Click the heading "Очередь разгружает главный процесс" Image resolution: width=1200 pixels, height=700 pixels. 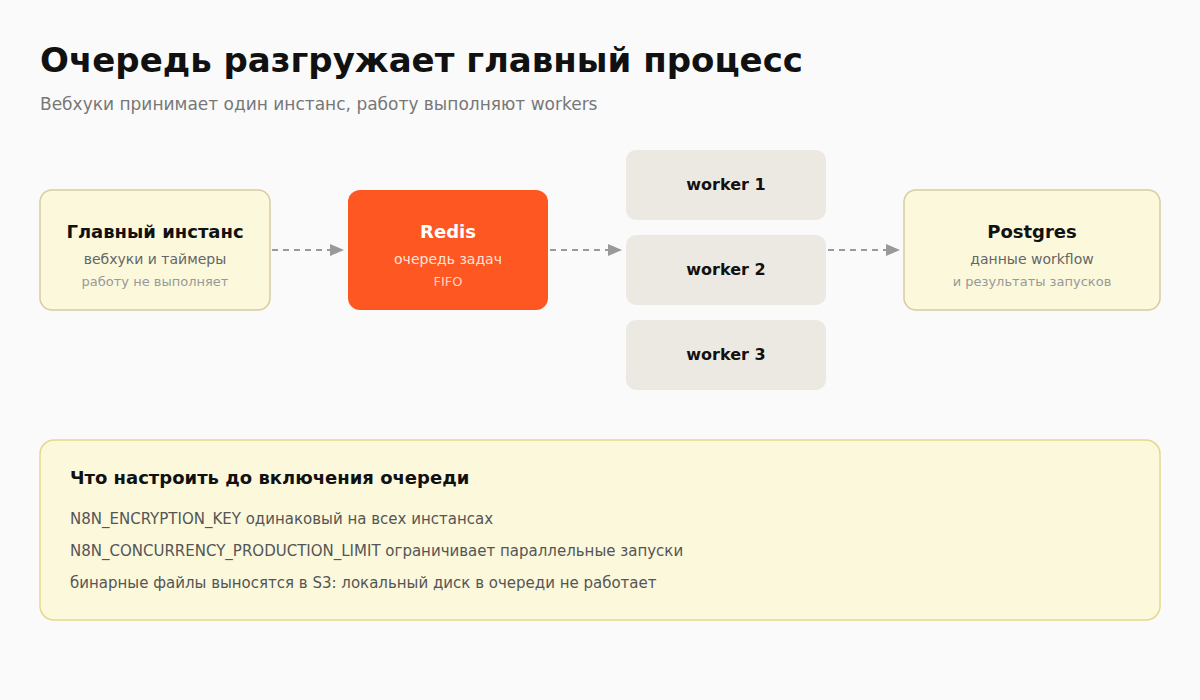421,61
